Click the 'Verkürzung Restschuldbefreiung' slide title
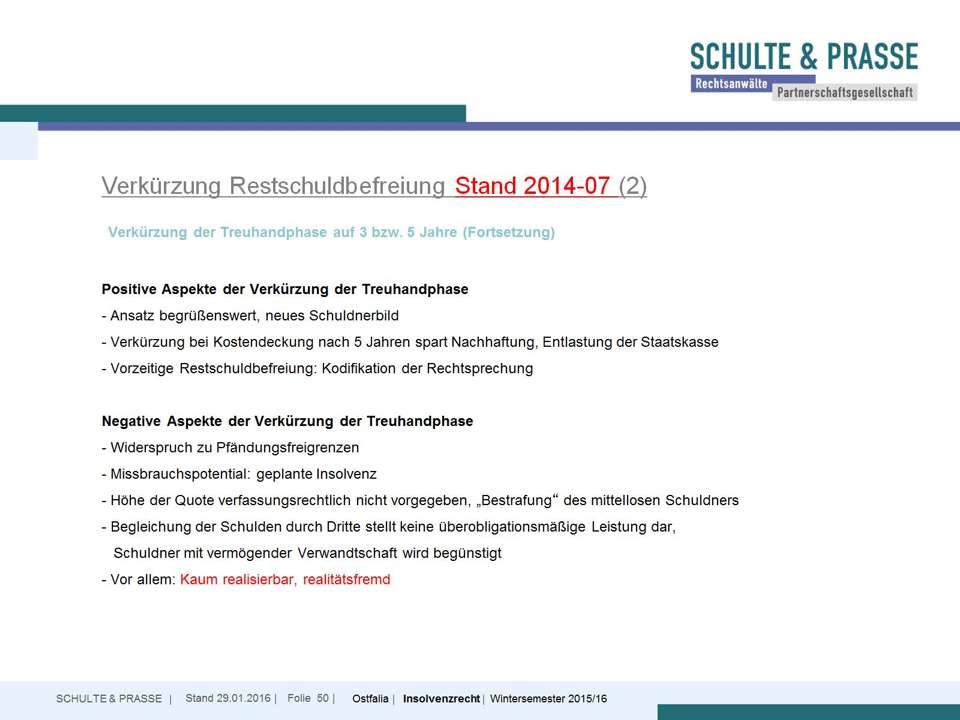 pyautogui.click(x=273, y=186)
